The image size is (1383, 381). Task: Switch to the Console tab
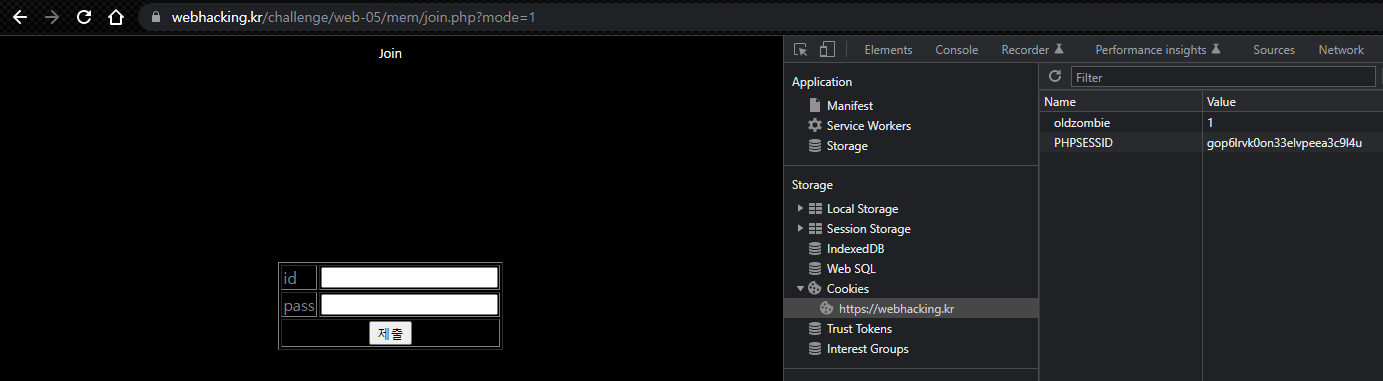(957, 49)
